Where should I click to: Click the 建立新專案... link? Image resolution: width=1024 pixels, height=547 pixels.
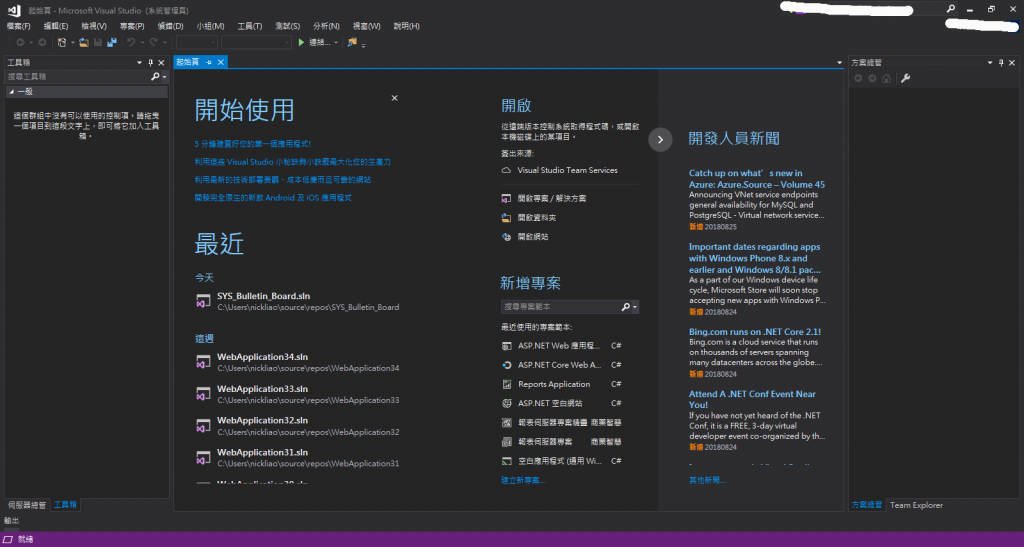pos(522,480)
